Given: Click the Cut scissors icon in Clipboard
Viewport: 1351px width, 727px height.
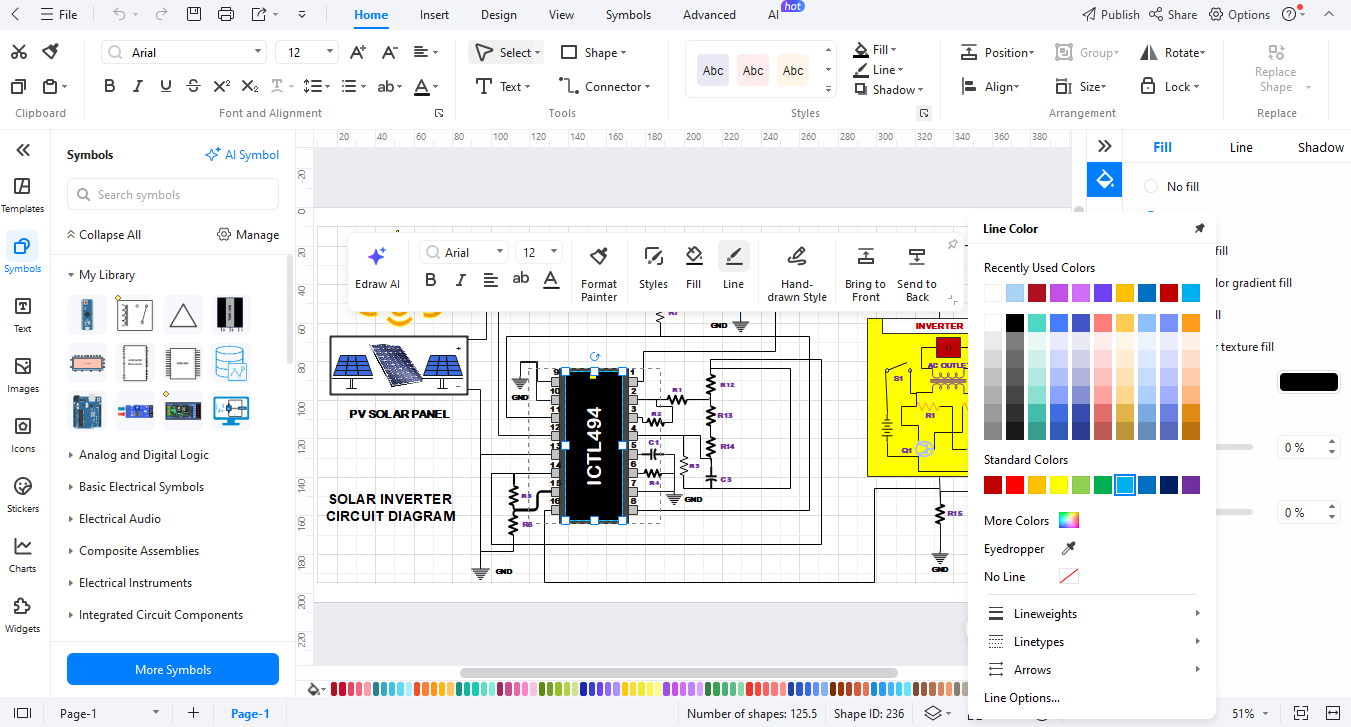Looking at the screenshot, I should pyautogui.click(x=19, y=52).
